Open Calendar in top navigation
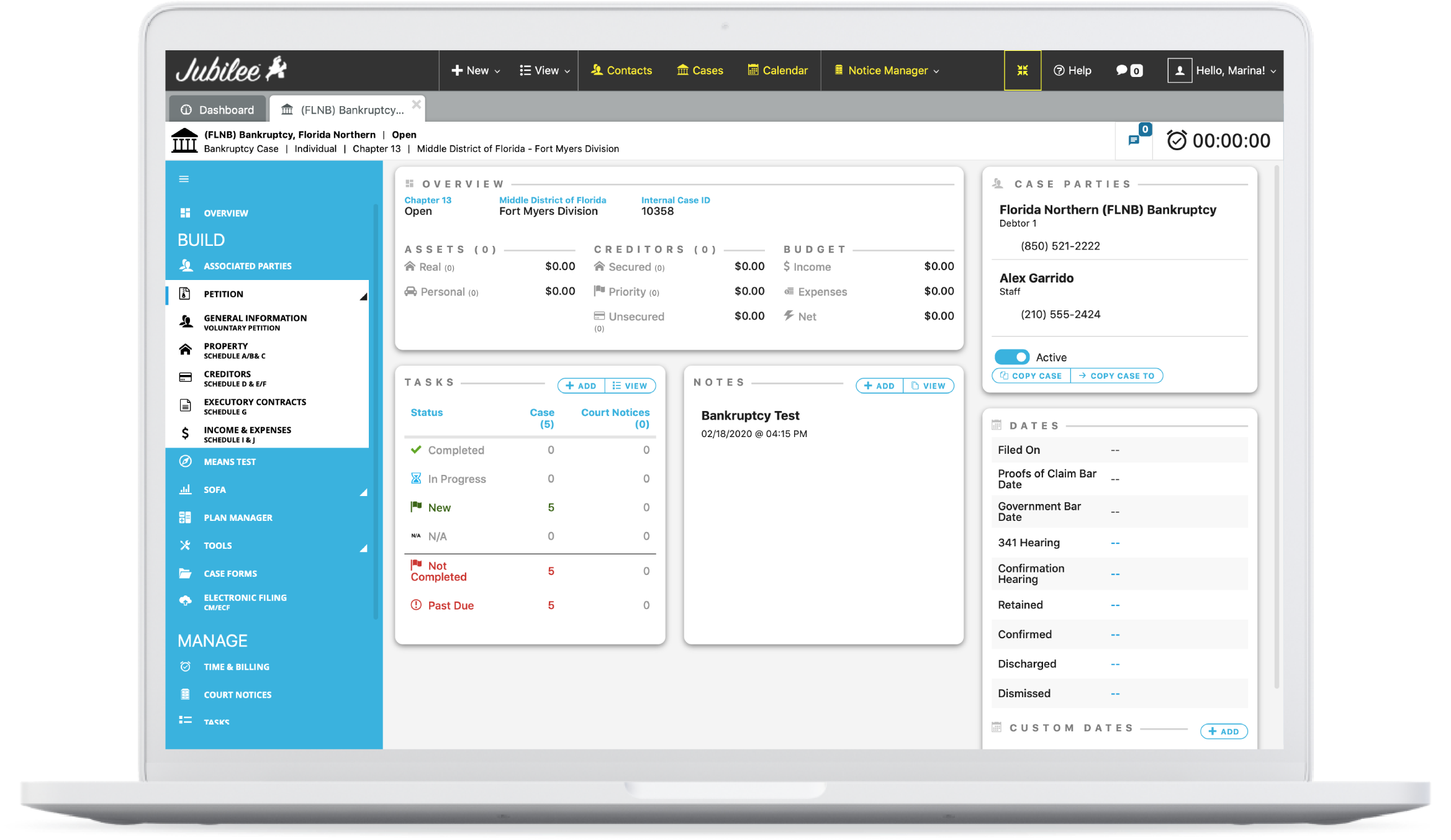 pos(778,70)
